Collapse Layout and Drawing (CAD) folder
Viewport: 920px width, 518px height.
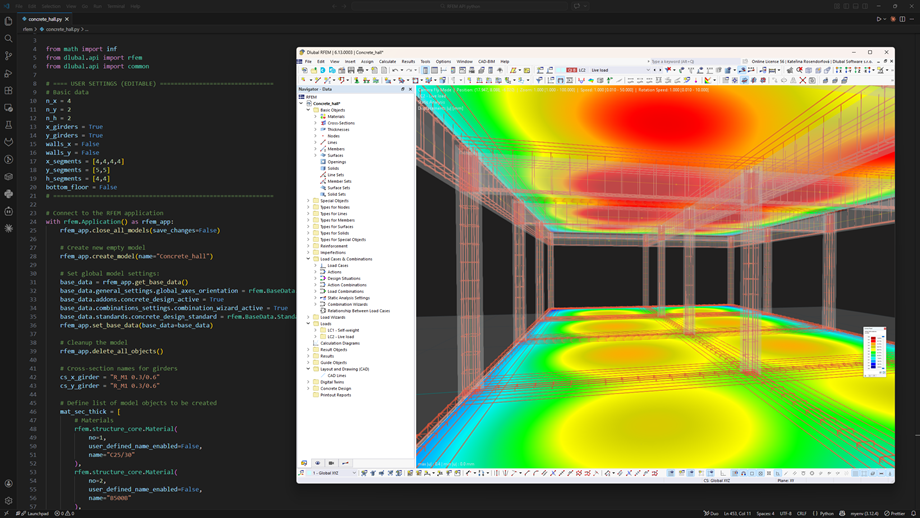(308, 369)
